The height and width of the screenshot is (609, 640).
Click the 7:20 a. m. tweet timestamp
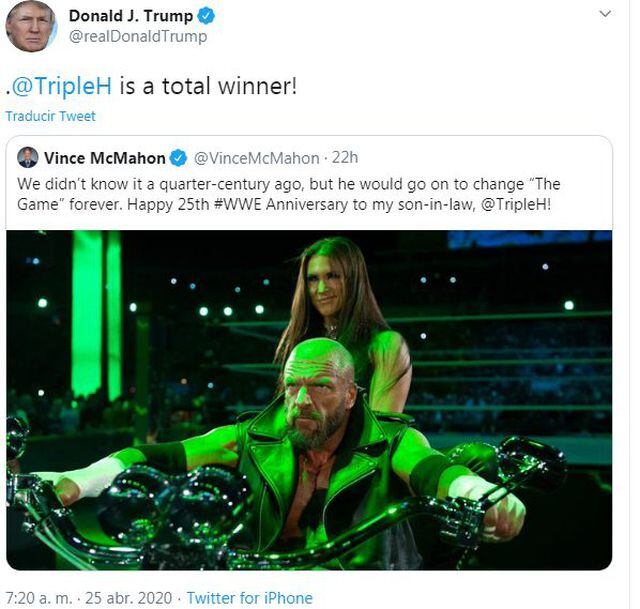(x=39, y=598)
